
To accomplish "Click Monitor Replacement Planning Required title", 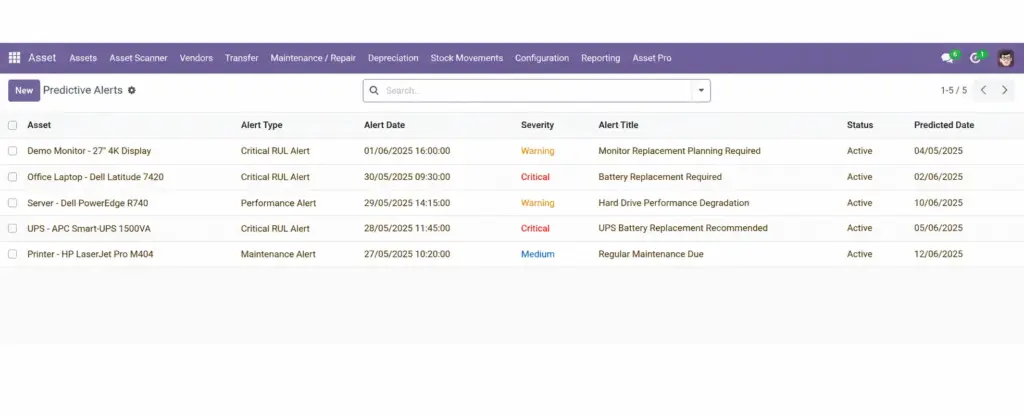I will [679, 151].
